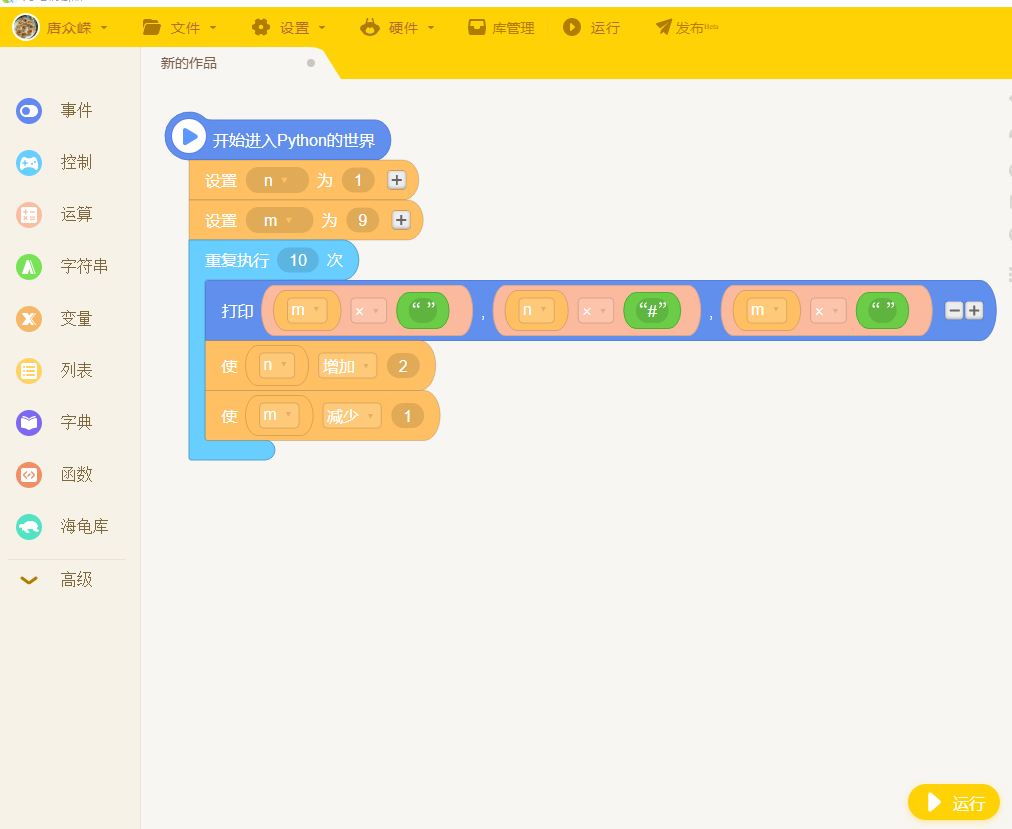Open the 字典 block category

pos(55,423)
